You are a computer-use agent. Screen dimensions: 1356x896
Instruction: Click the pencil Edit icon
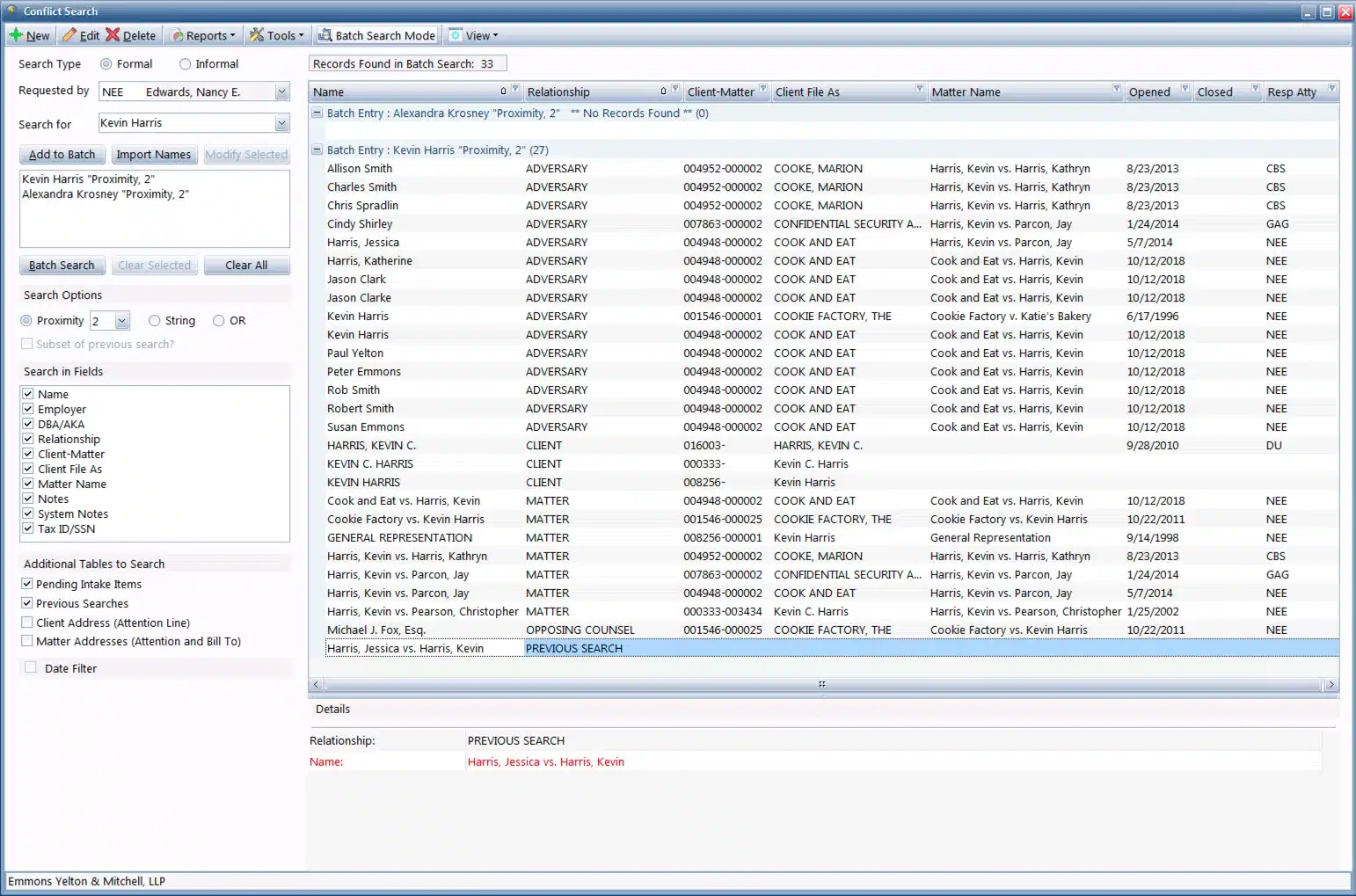coord(69,35)
